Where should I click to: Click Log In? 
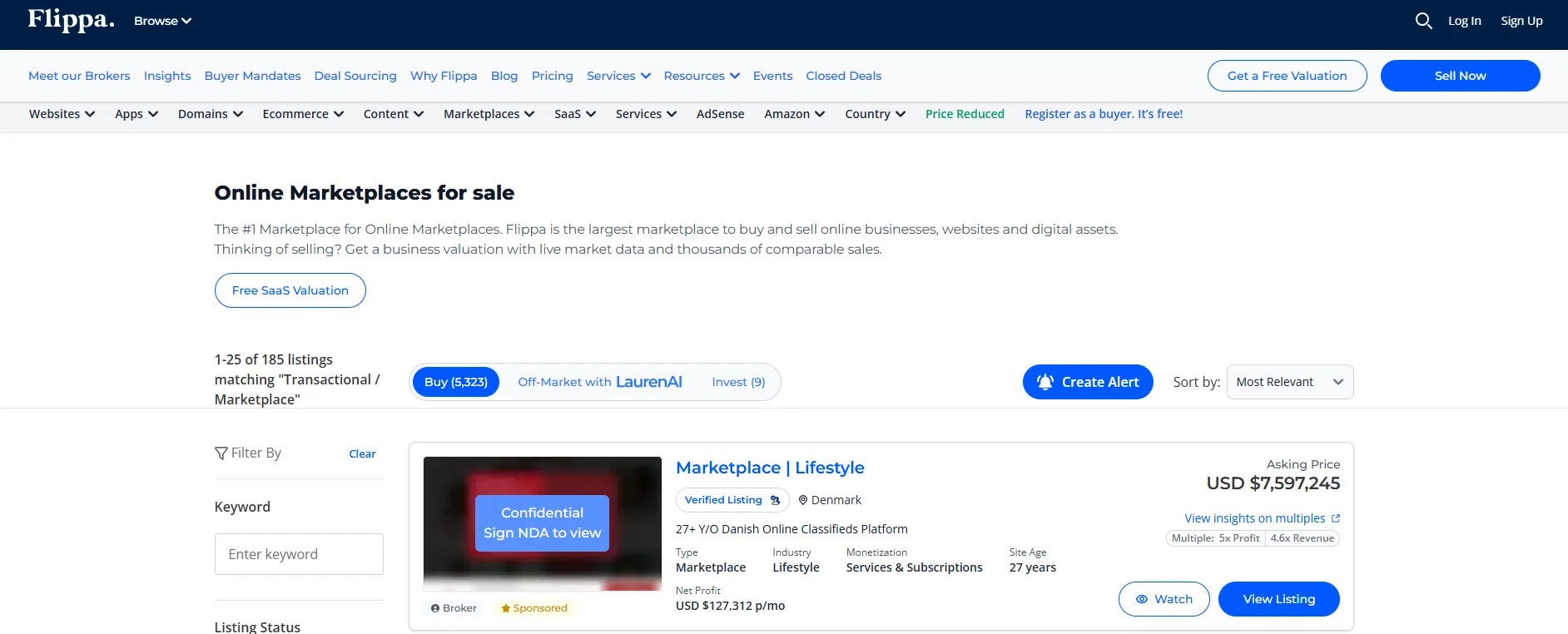(1464, 21)
